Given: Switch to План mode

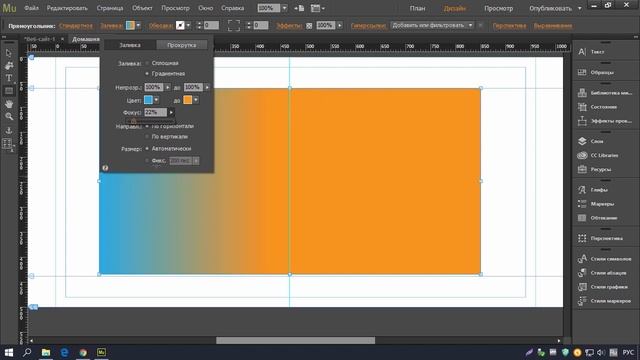Looking at the screenshot, I should [417, 8].
